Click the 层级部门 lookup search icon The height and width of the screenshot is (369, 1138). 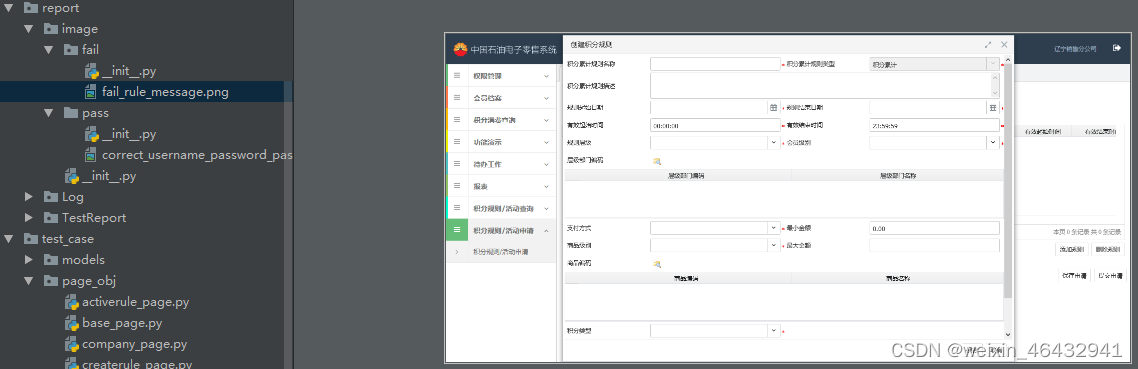click(x=656, y=161)
